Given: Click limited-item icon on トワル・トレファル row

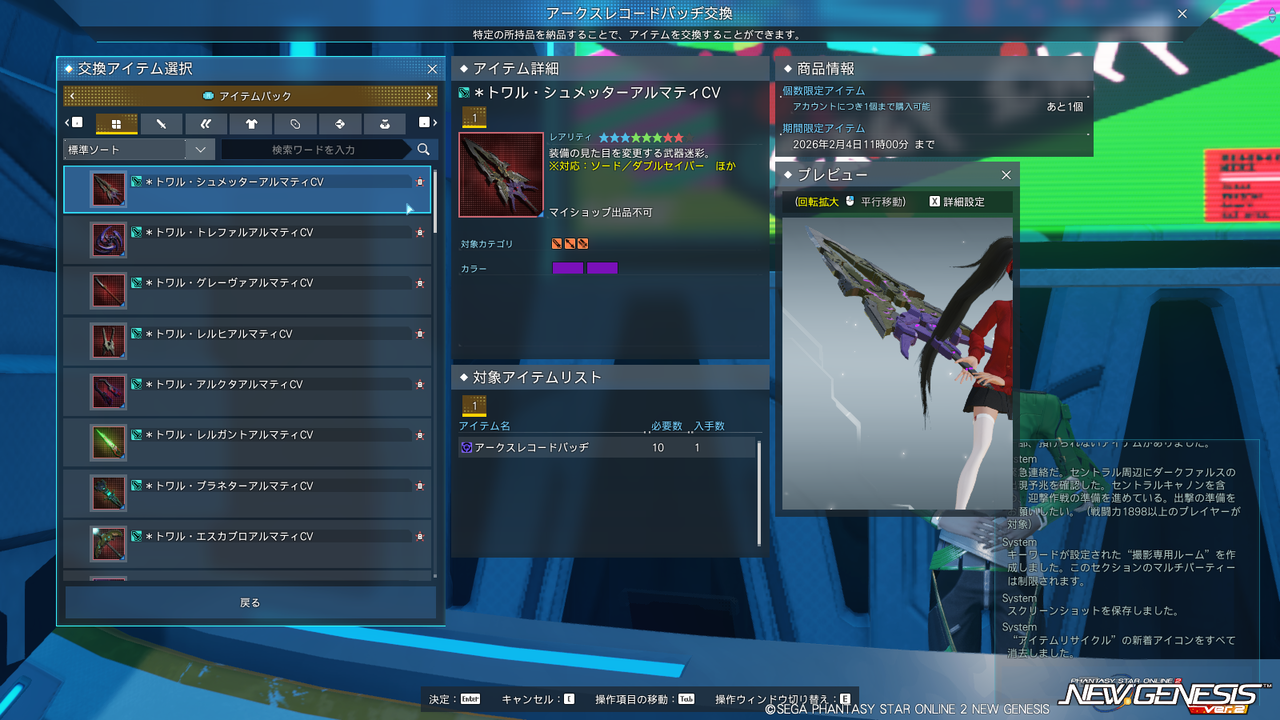Looking at the screenshot, I should 420,232.
